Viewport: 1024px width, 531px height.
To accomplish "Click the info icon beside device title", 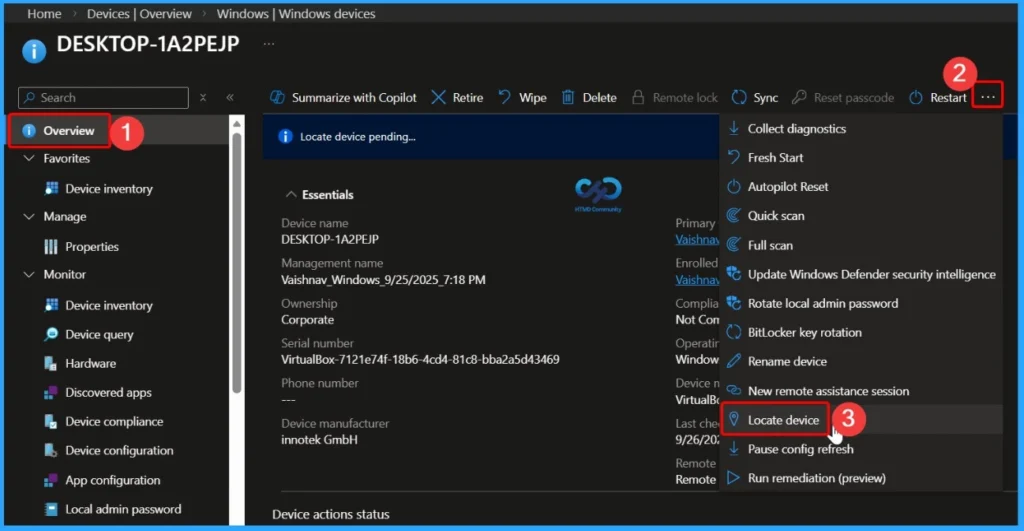I will [x=34, y=50].
